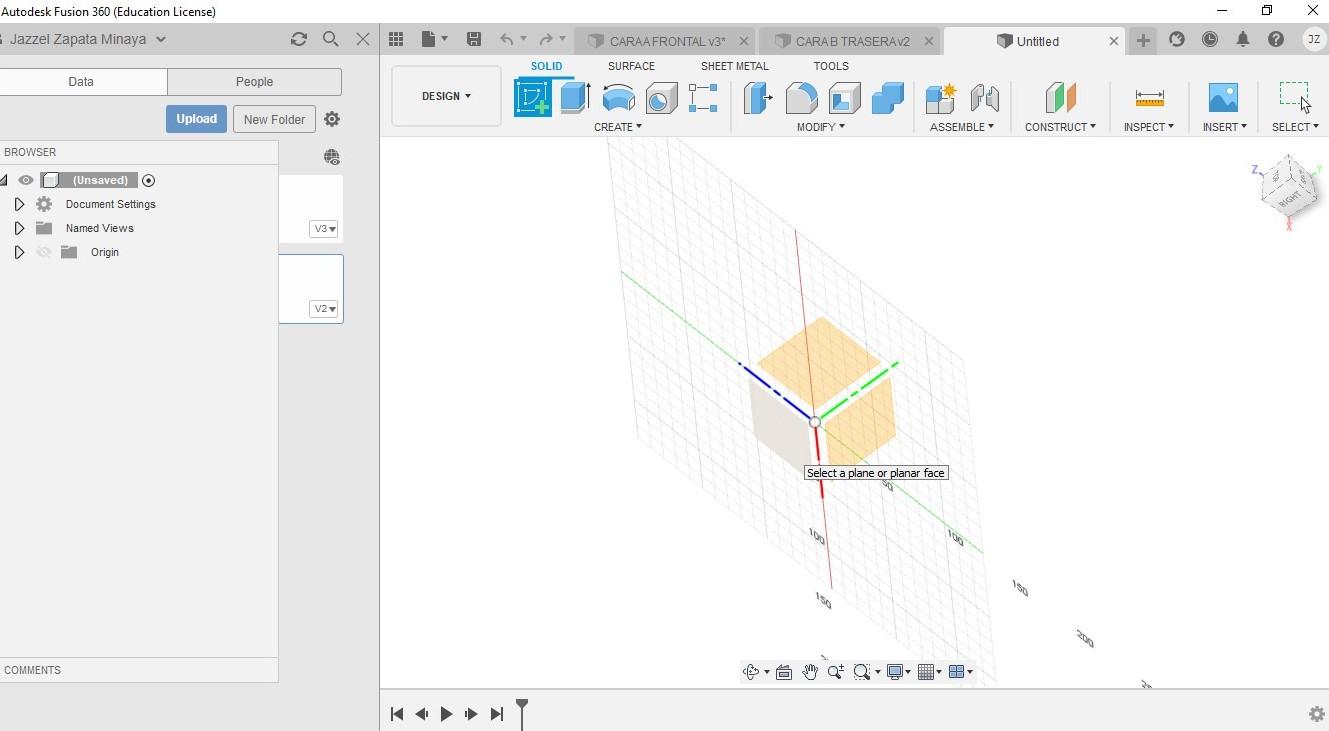Viewport: 1329px width, 731px height.
Task: Click the Save icon
Action: (x=474, y=39)
